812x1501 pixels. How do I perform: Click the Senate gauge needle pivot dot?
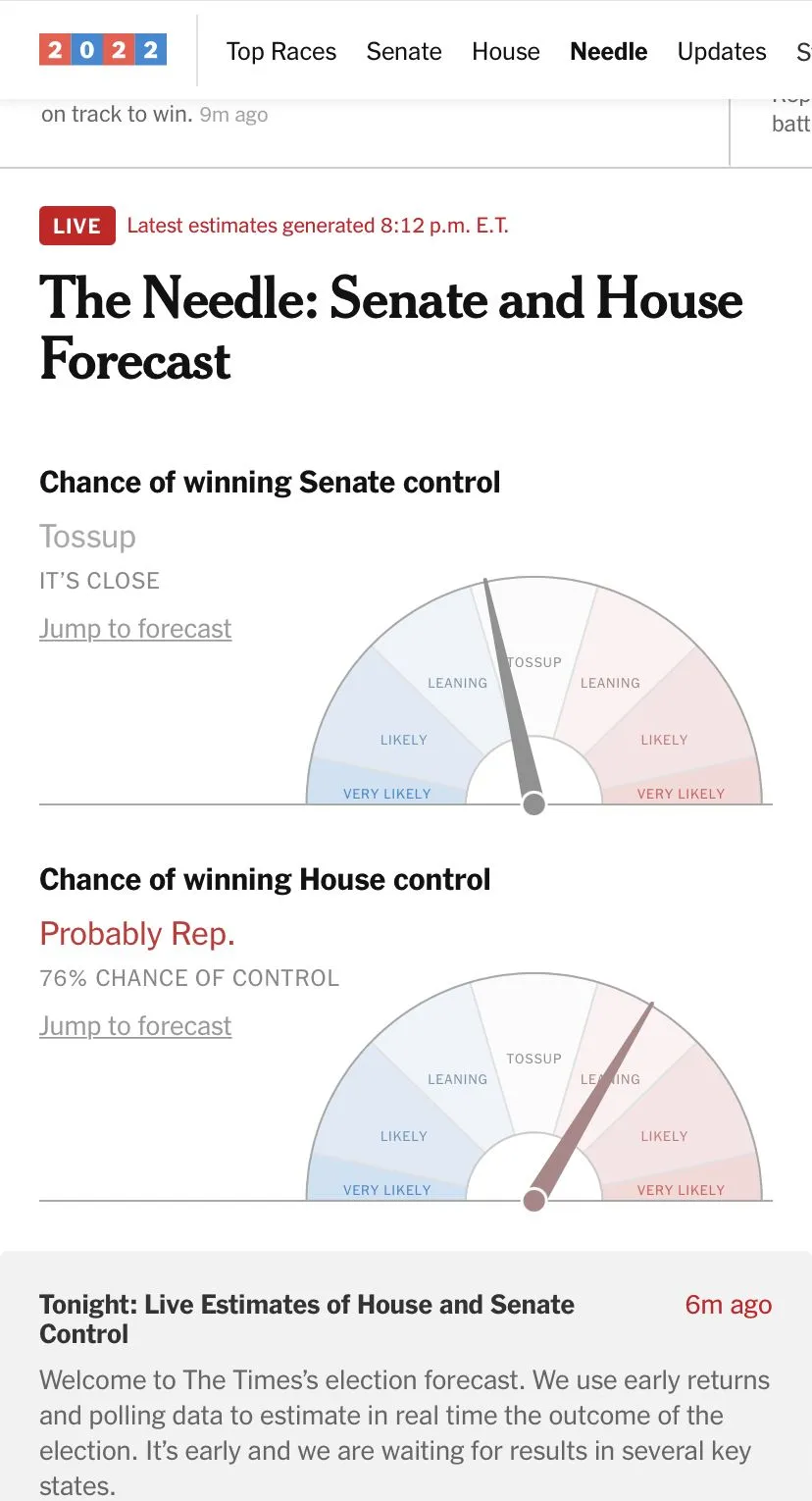[x=533, y=804]
